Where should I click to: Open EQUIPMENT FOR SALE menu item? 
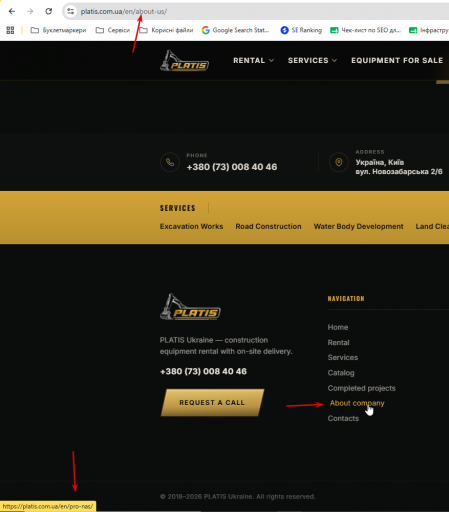point(397,60)
